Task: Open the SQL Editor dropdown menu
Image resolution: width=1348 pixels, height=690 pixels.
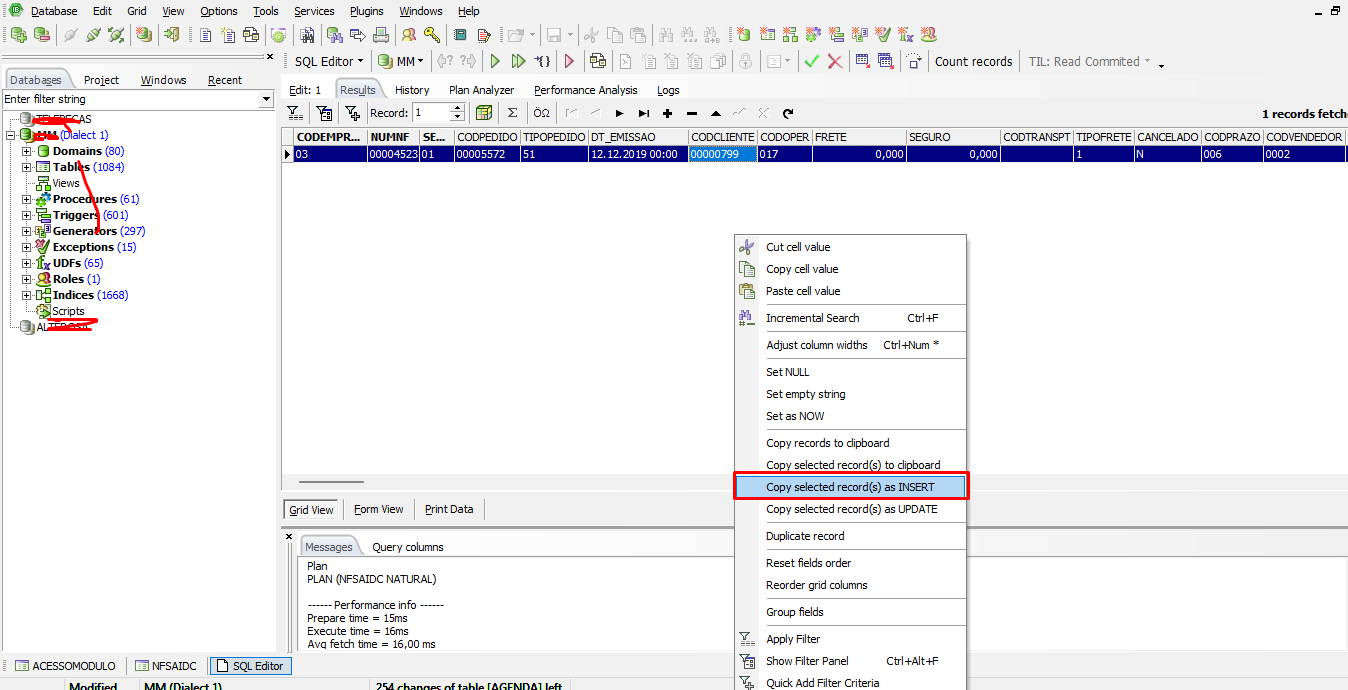Action: [x=329, y=61]
